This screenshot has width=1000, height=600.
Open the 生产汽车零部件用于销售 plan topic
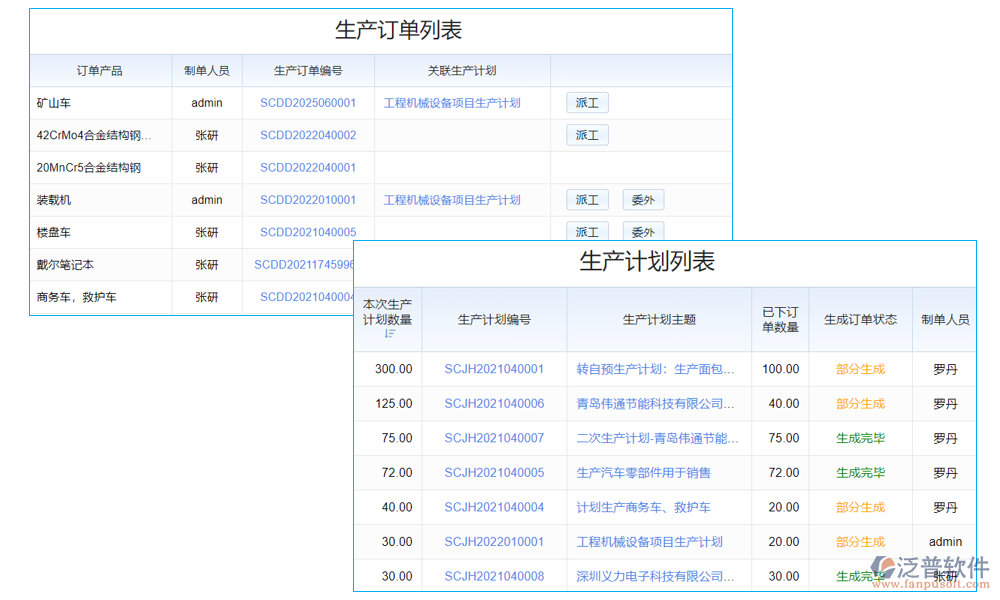643,473
